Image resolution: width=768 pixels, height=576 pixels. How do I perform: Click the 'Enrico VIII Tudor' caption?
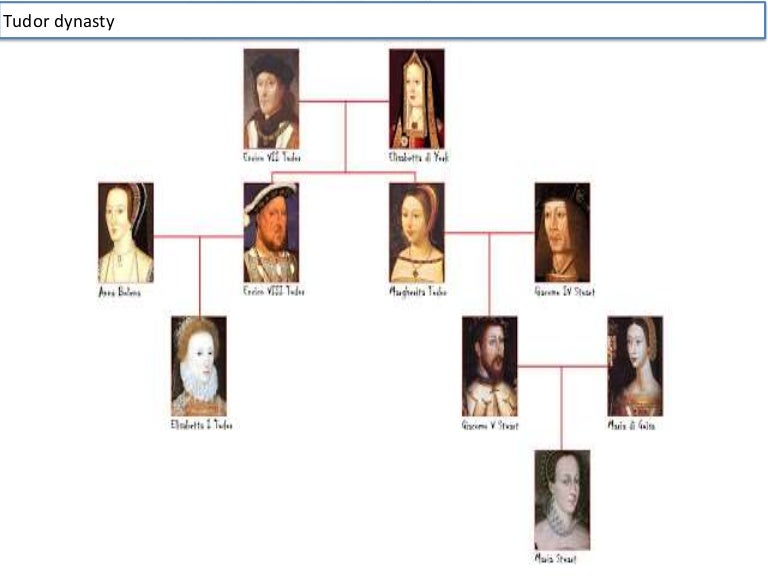[274, 291]
